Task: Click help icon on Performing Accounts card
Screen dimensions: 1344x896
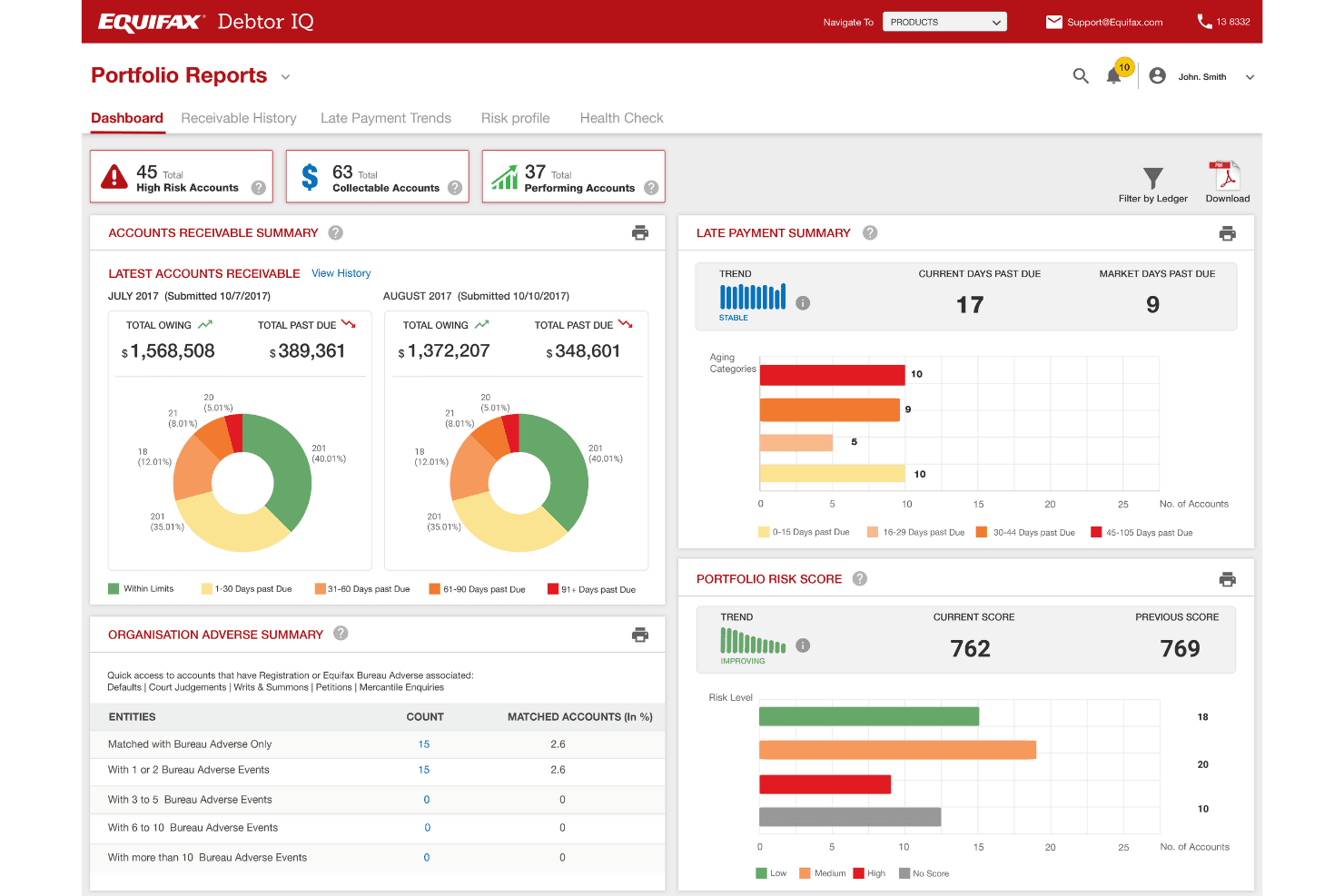Action: tap(651, 188)
